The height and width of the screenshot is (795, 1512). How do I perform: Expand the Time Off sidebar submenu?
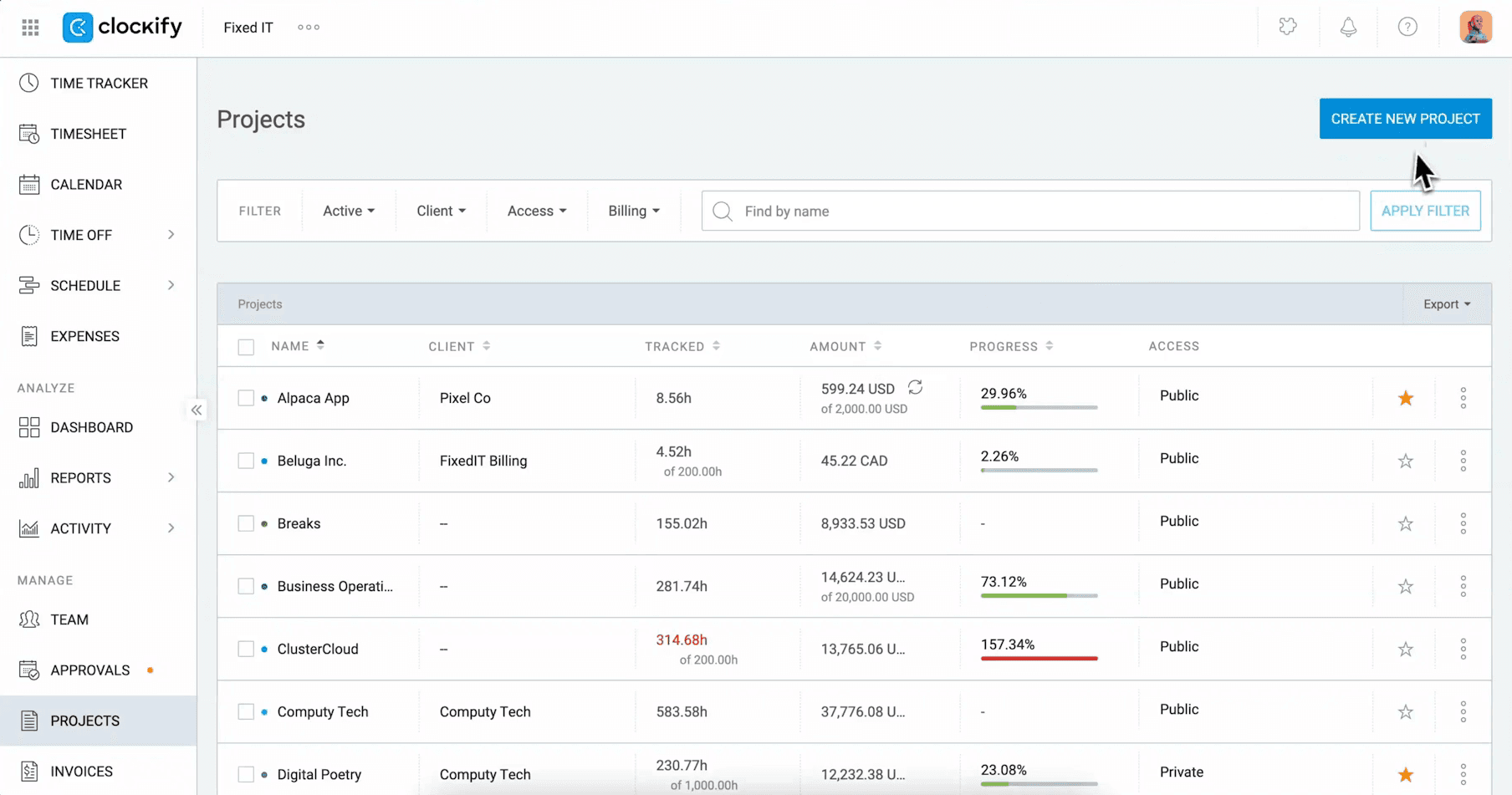(x=171, y=235)
